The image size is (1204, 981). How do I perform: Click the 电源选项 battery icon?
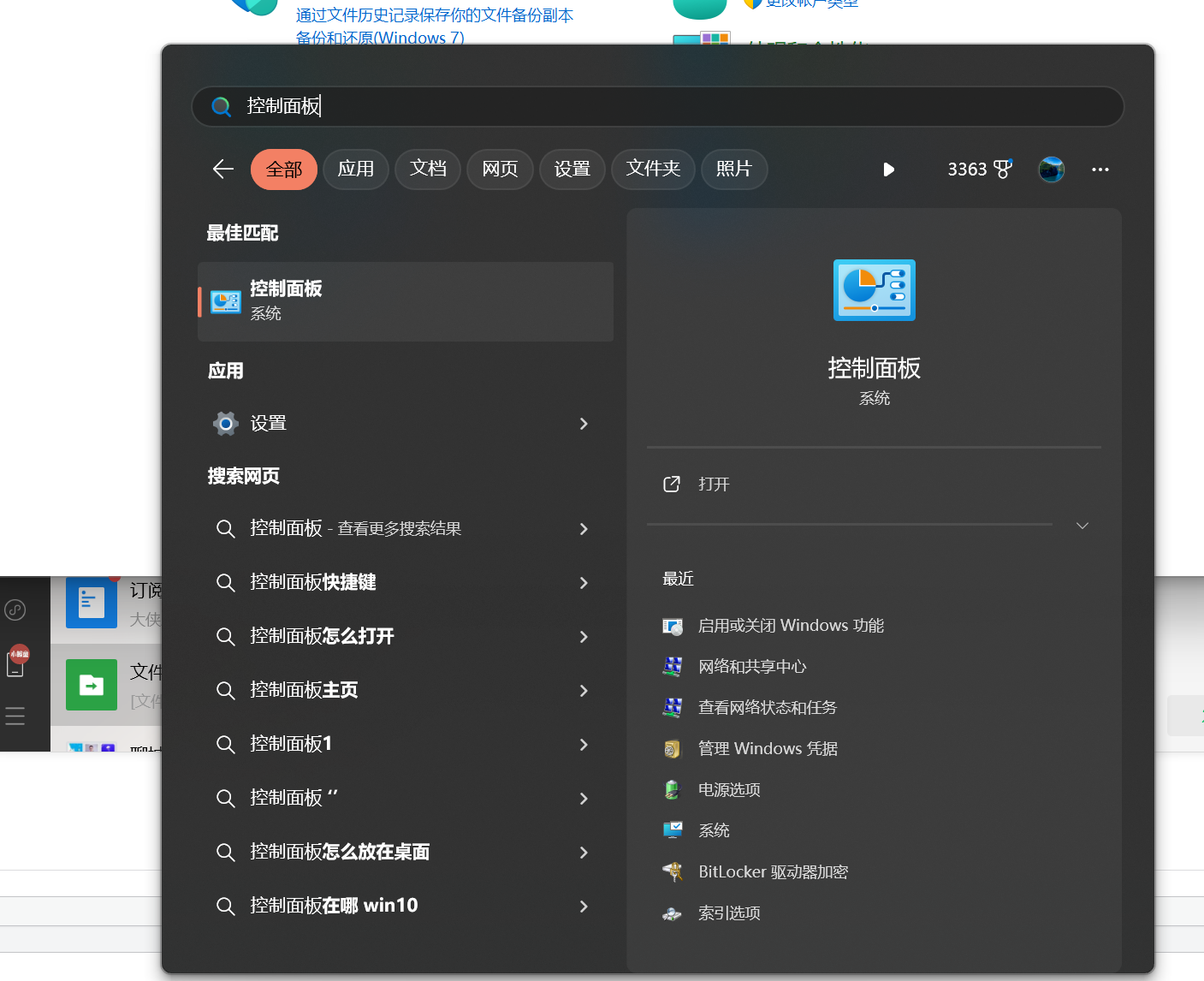673,790
